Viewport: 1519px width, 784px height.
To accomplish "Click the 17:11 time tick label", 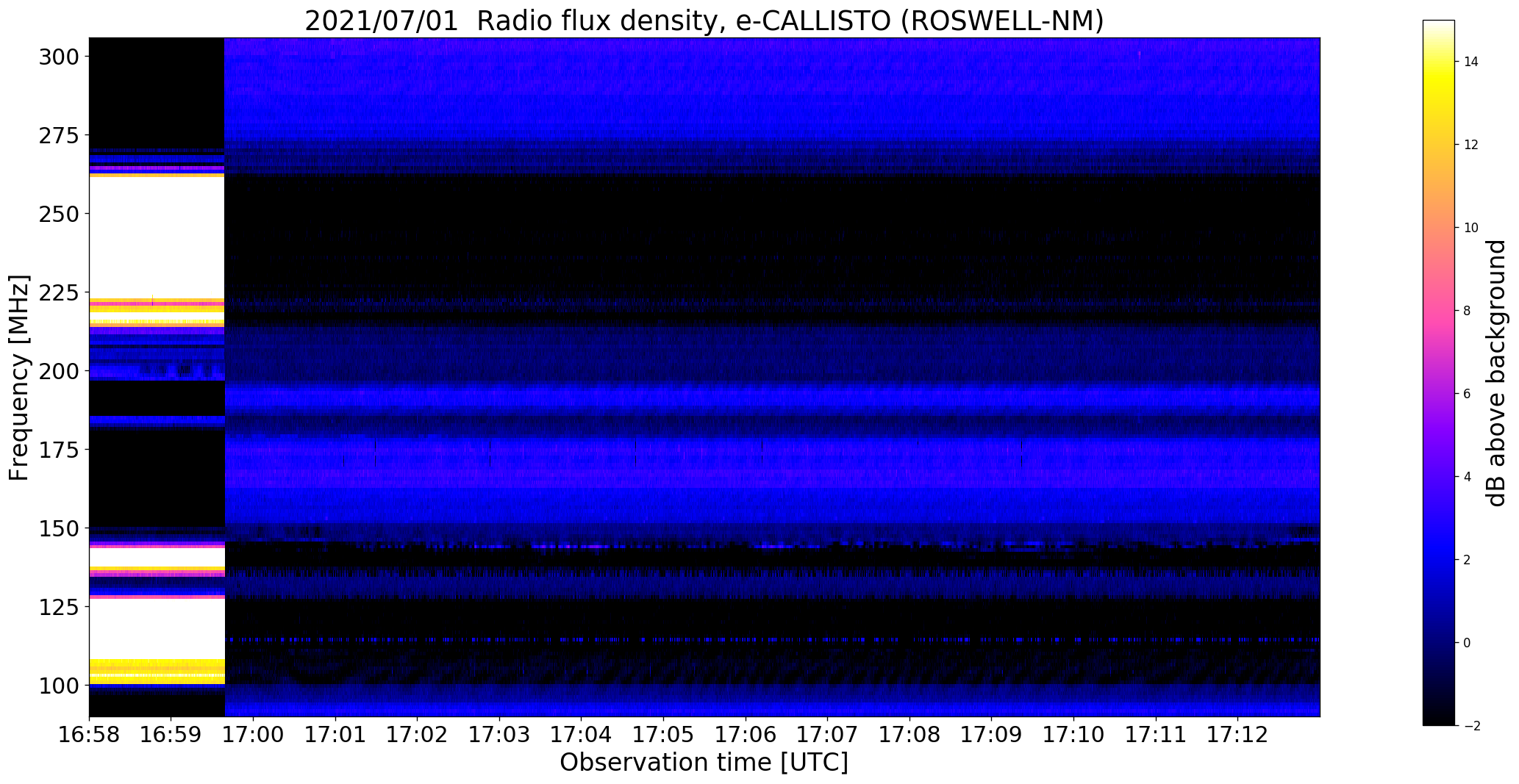I will (x=1156, y=736).
